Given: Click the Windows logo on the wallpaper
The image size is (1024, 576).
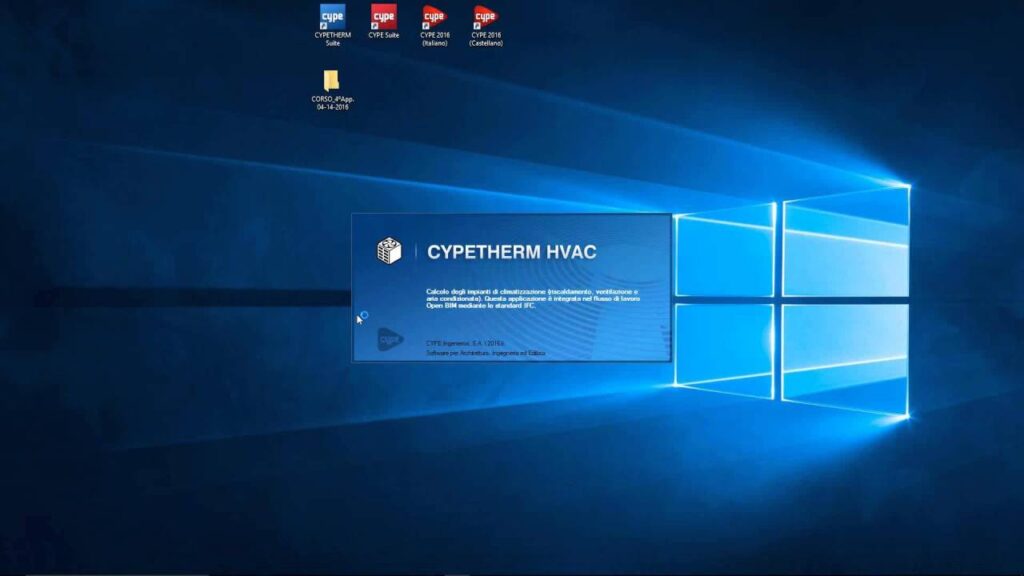Looking at the screenshot, I should click(791, 297).
